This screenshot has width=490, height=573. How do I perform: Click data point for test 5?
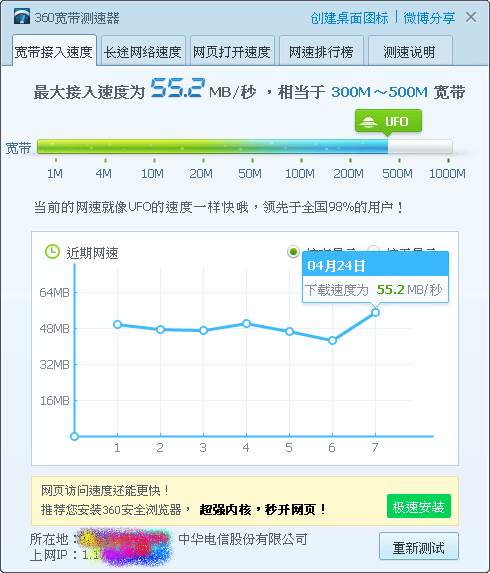point(289,332)
